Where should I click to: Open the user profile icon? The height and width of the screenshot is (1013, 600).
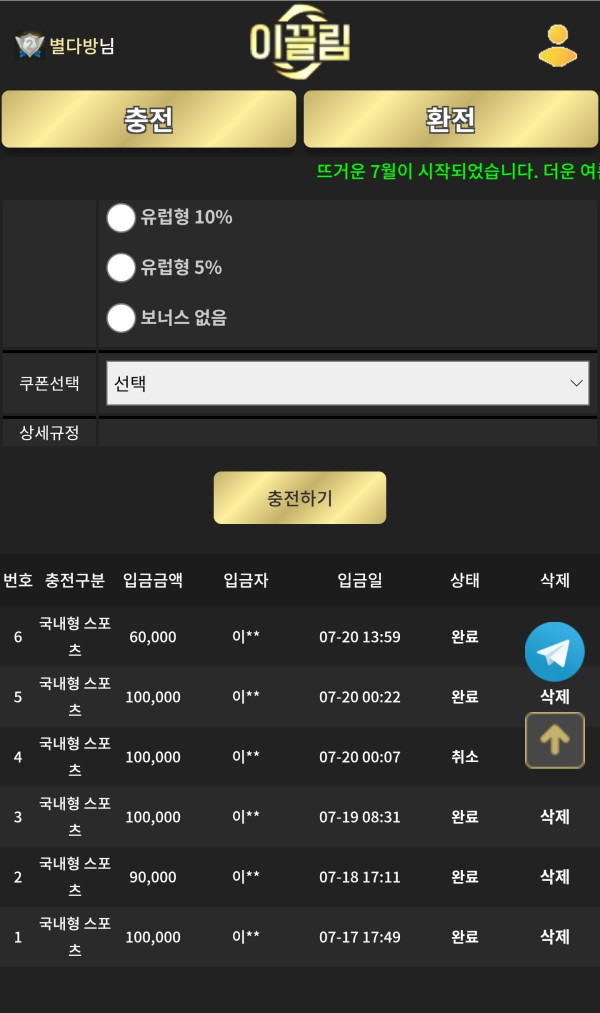[558, 45]
